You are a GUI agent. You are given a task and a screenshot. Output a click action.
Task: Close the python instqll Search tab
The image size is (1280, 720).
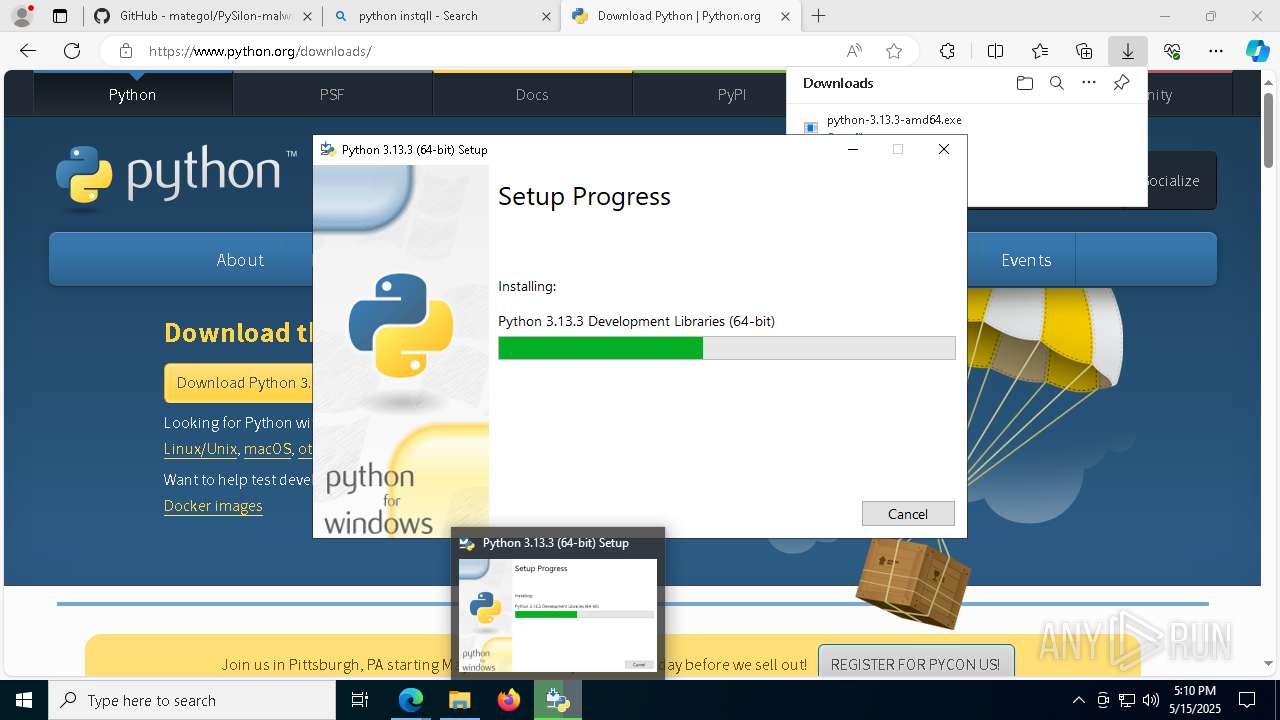pyautogui.click(x=546, y=16)
